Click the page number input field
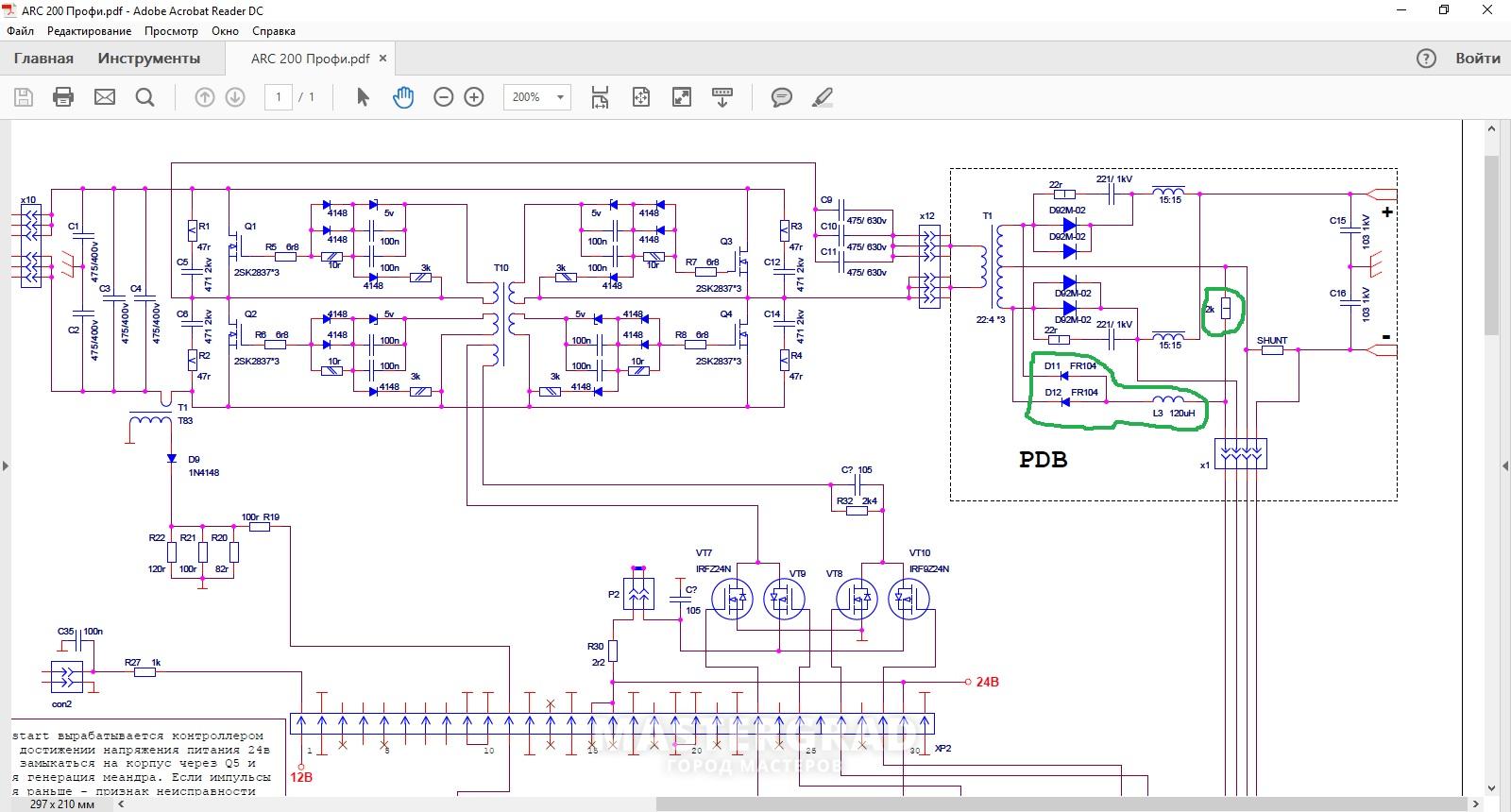The height and width of the screenshot is (812, 1511). point(278,97)
